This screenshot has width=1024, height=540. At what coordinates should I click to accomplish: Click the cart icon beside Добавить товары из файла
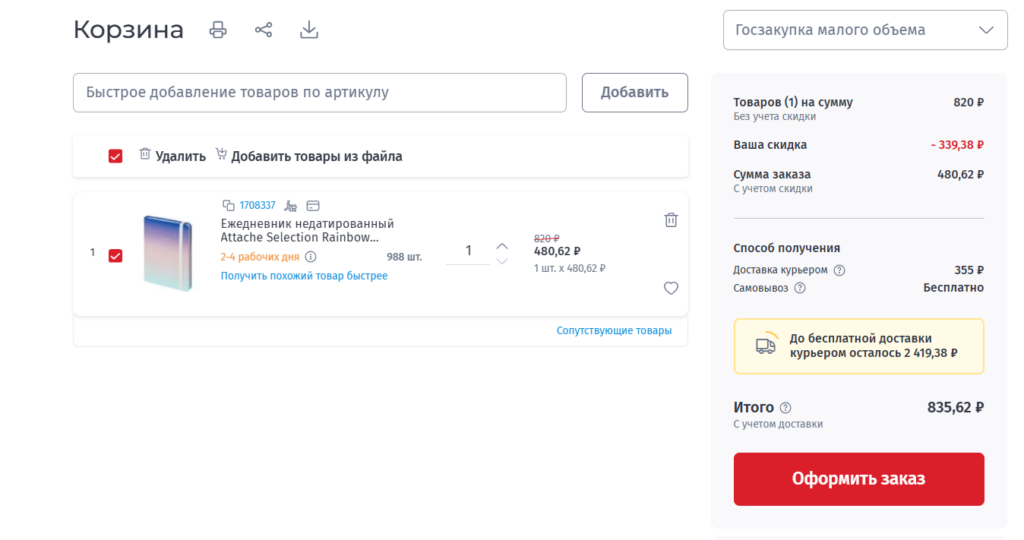click(221, 154)
